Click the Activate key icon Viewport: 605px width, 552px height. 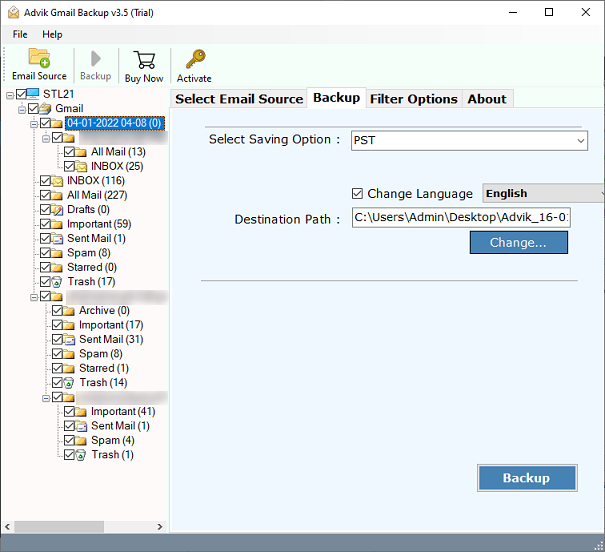195,59
